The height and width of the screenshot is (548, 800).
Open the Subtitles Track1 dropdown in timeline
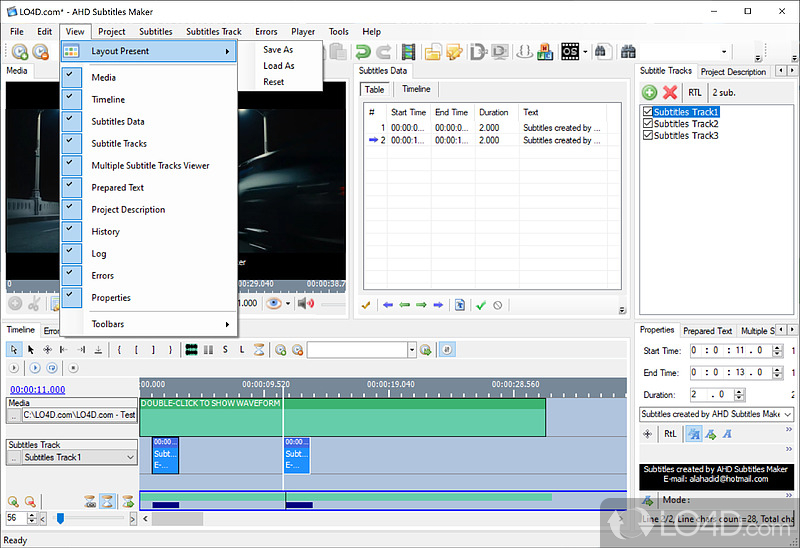click(x=130, y=458)
